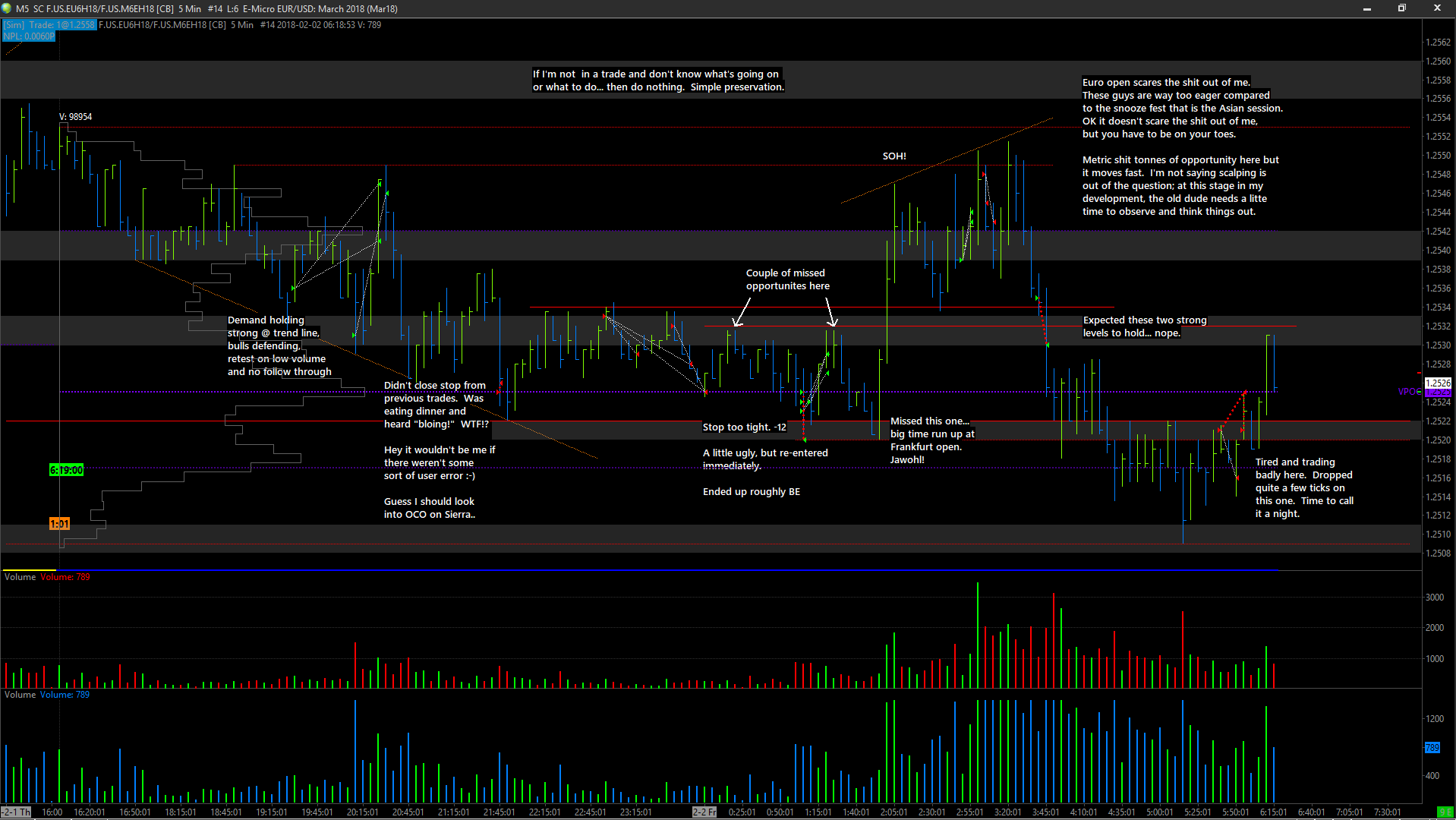Click the blue '789' volume value box
1456x820 pixels.
[x=1432, y=748]
